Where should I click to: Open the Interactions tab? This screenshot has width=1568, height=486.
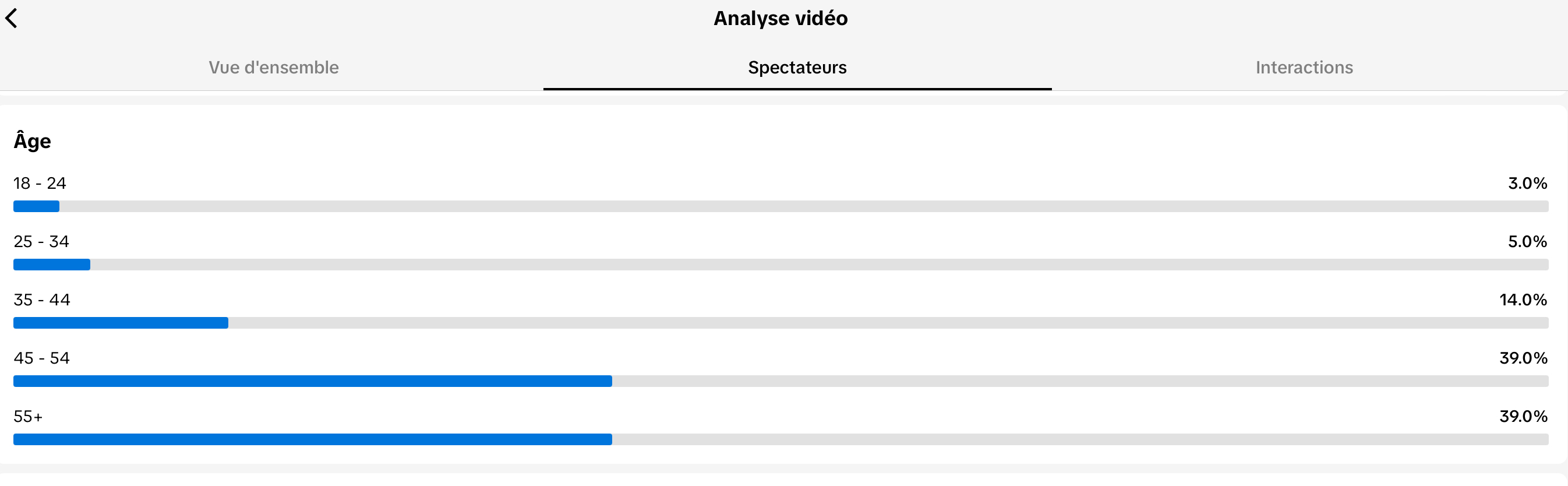click(1304, 68)
